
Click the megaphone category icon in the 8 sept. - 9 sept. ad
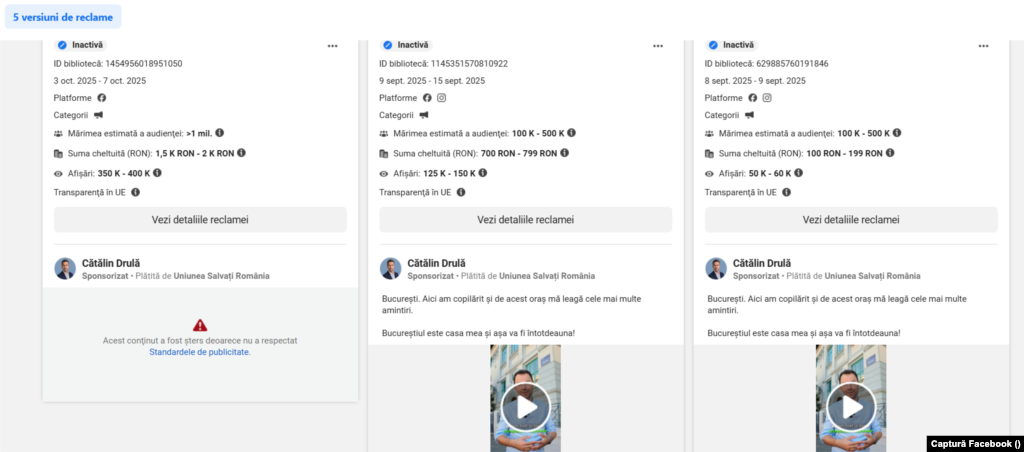pyautogui.click(x=749, y=115)
